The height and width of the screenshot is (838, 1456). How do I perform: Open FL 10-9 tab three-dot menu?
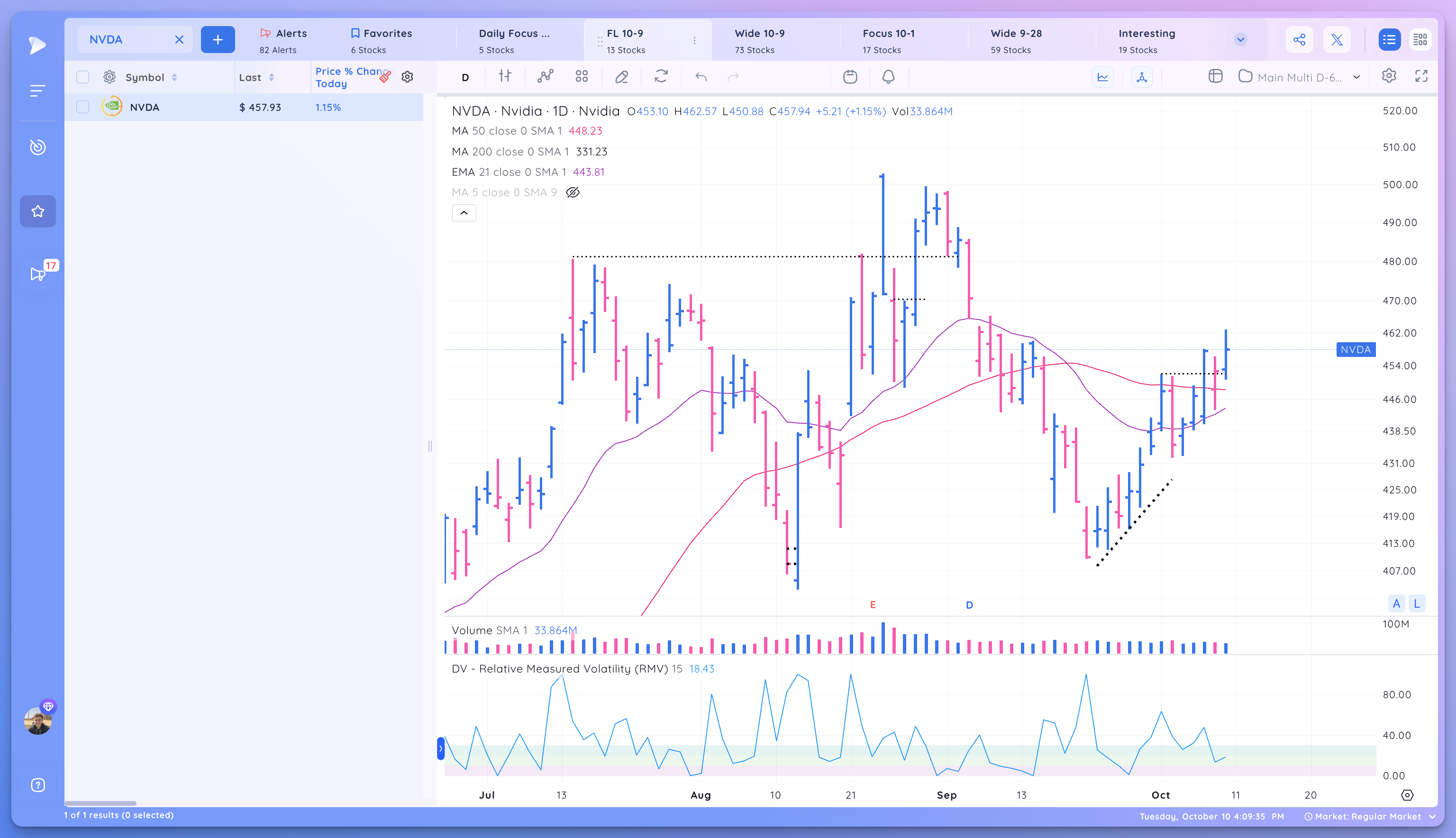pyautogui.click(x=695, y=40)
